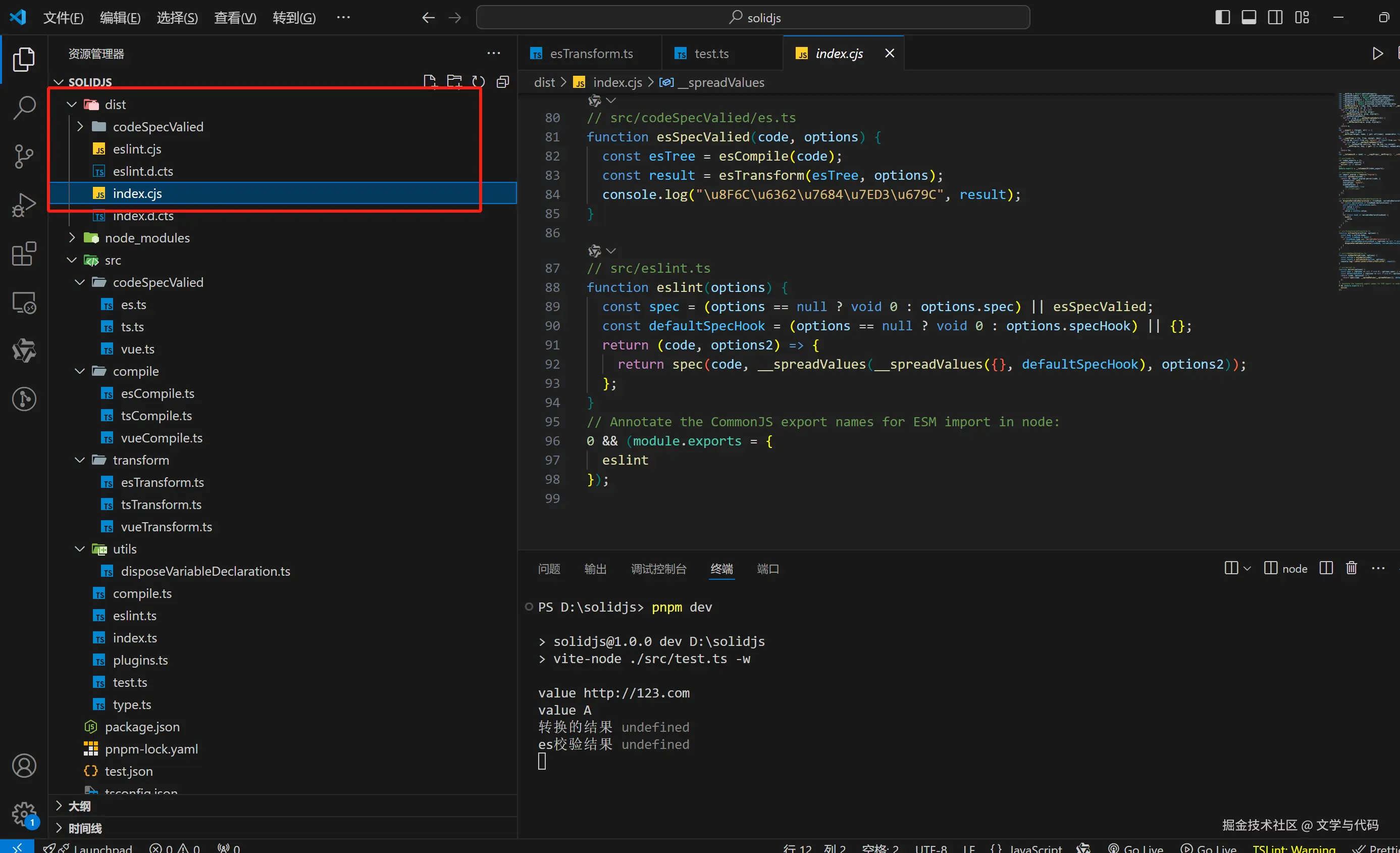Open esCompile.ts in the file tree
1400x853 pixels.
tap(157, 393)
